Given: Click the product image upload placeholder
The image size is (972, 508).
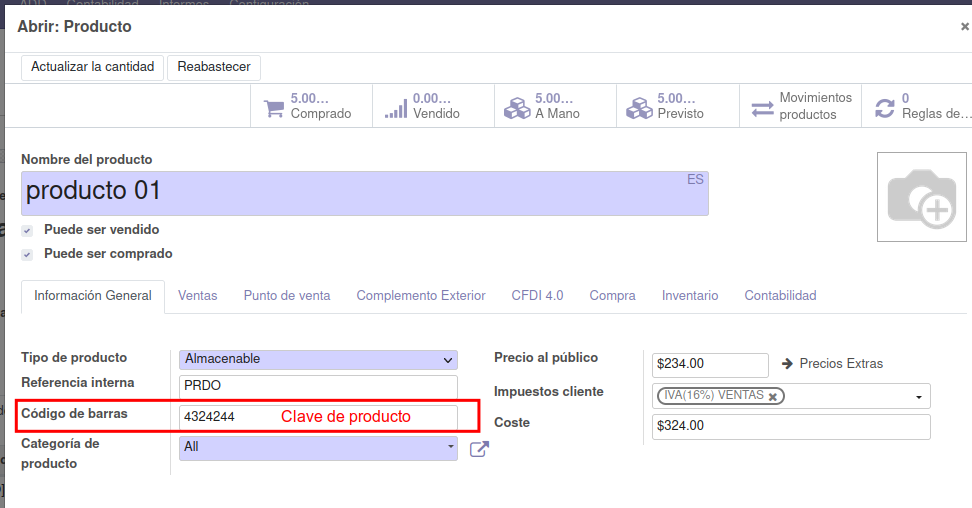Looking at the screenshot, I should click(x=921, y=197).
